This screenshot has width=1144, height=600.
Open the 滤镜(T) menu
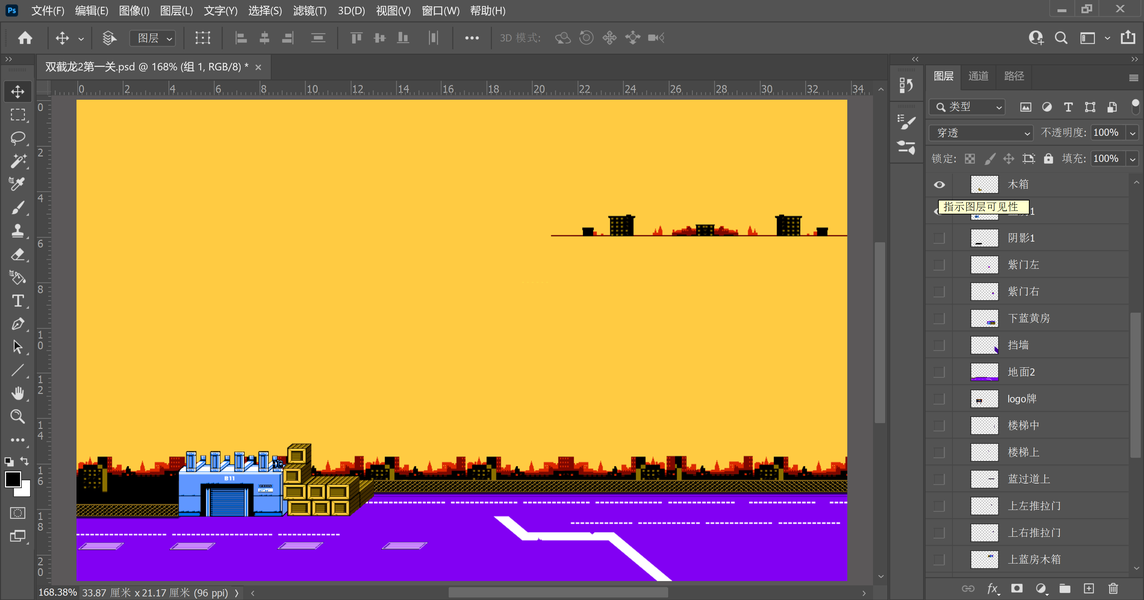310,11
